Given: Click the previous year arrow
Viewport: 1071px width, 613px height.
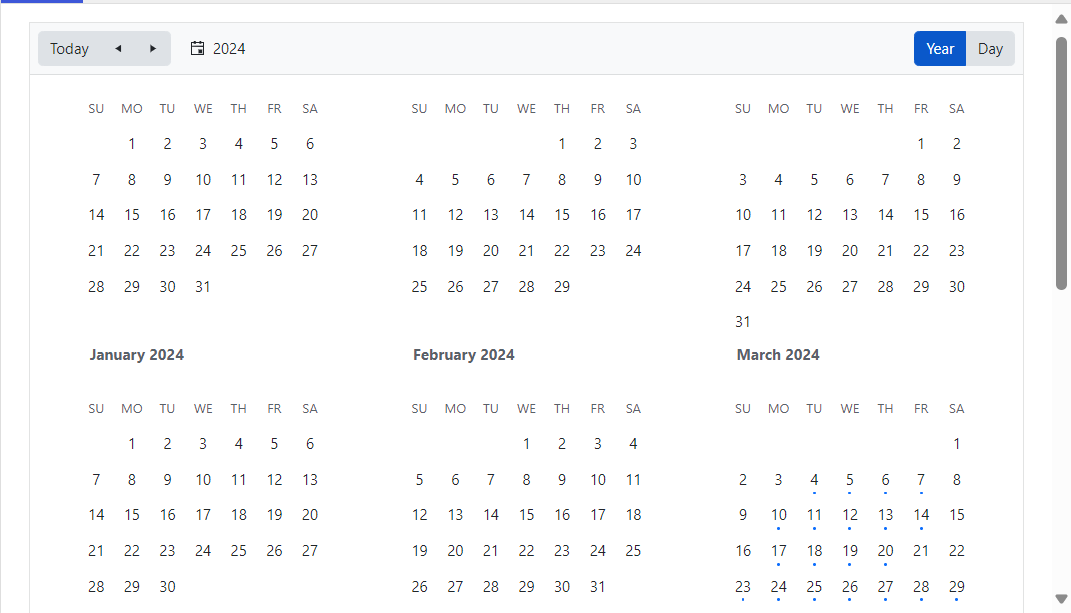Looking at the screenshot, I should pyautogui.click(x=118, y=49).
